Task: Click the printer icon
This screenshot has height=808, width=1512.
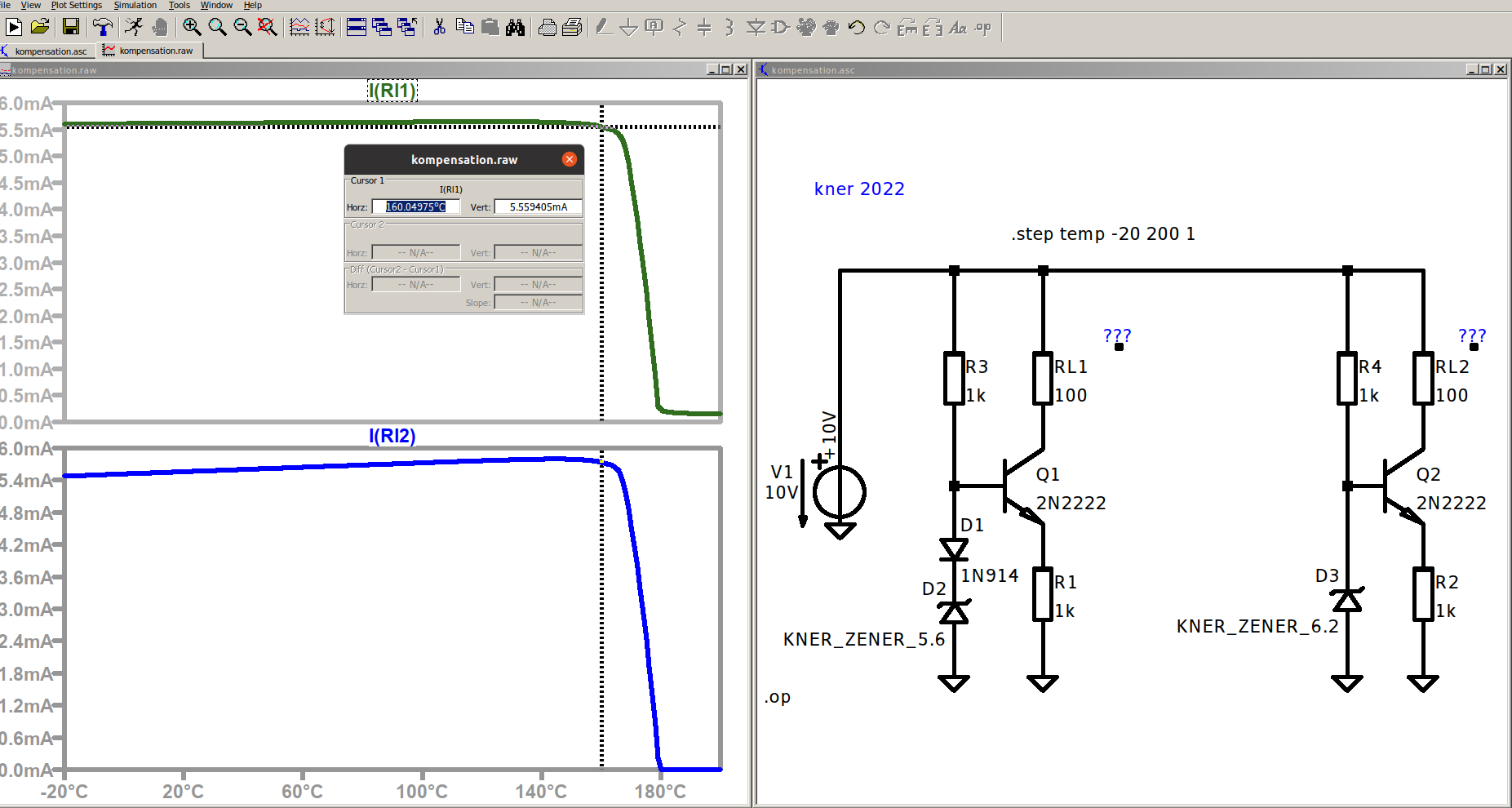Action: (x=548, y=27)
